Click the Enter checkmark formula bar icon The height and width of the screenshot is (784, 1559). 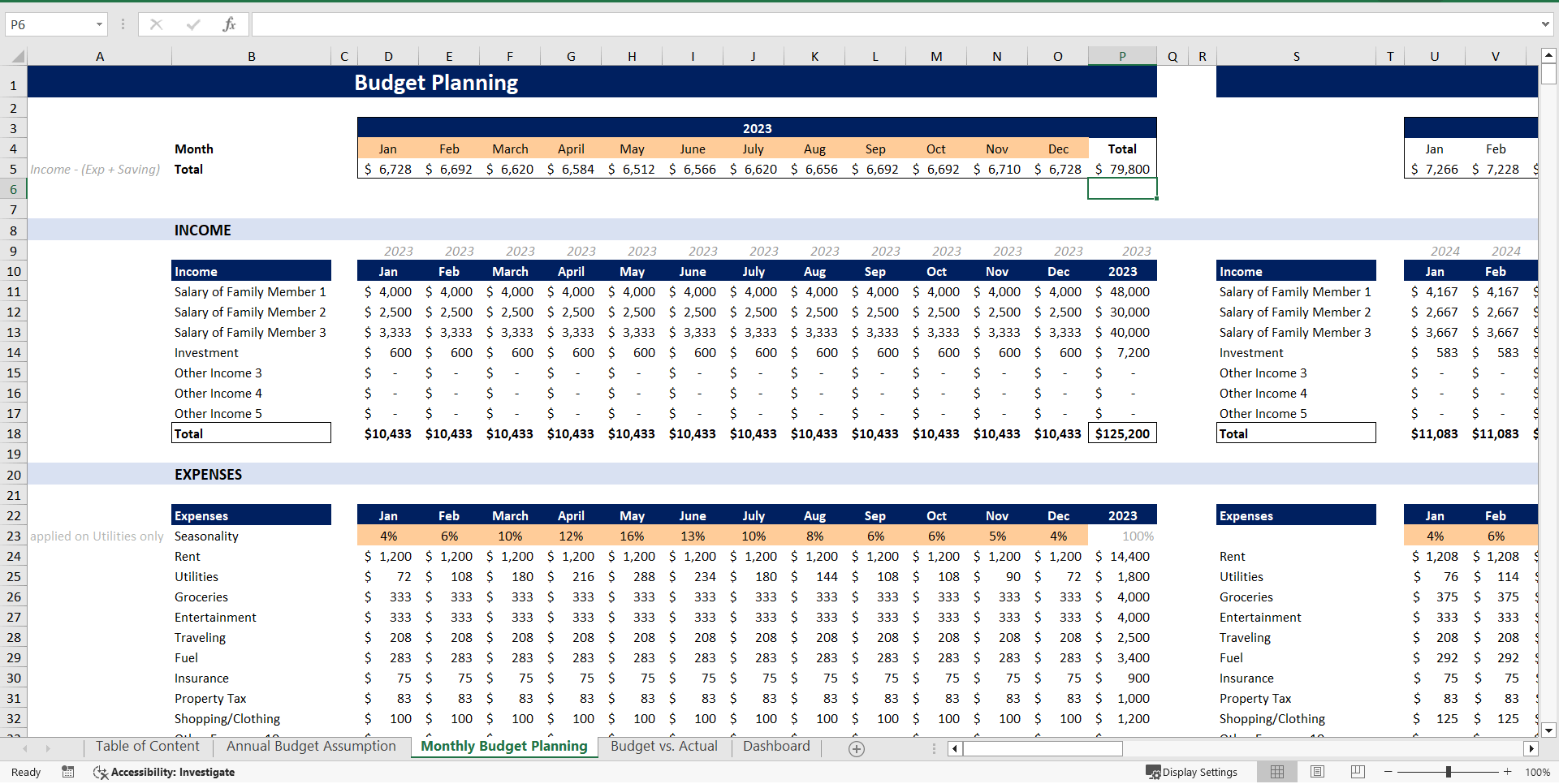(193, 24)
